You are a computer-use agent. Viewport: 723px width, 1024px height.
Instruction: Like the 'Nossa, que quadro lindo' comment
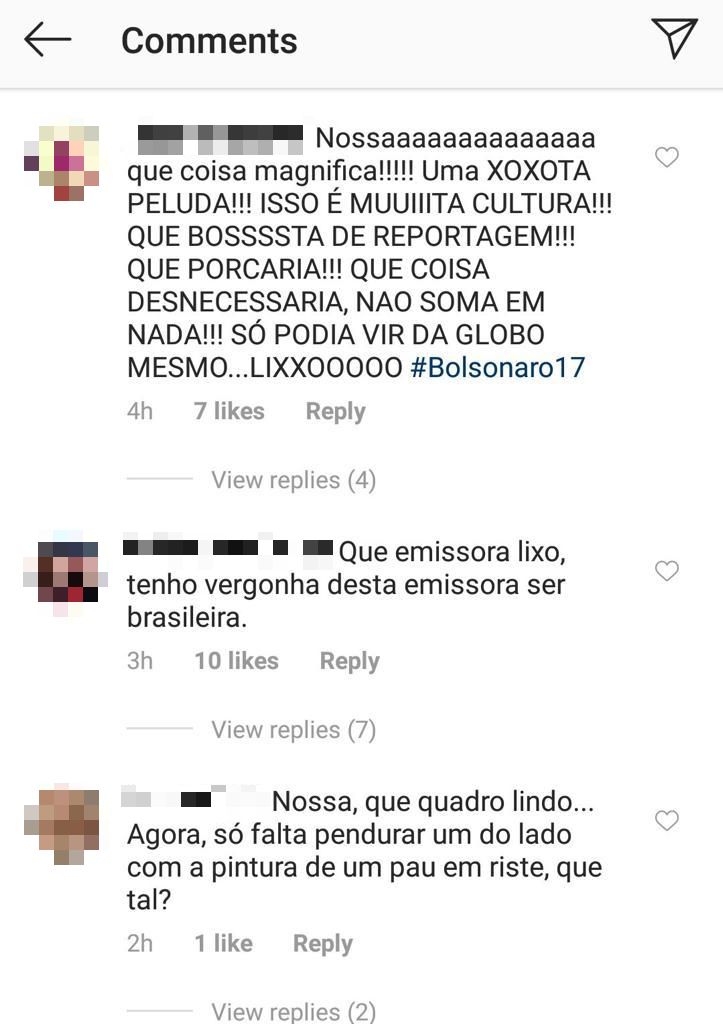tap(667, 820)
